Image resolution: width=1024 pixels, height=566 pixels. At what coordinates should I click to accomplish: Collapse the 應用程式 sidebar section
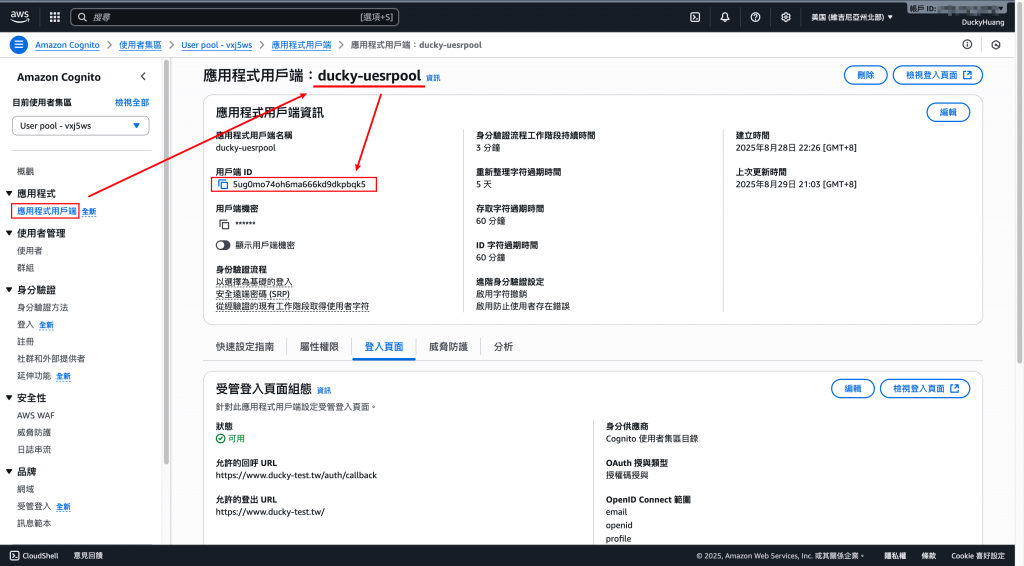[x=9, y=193]
